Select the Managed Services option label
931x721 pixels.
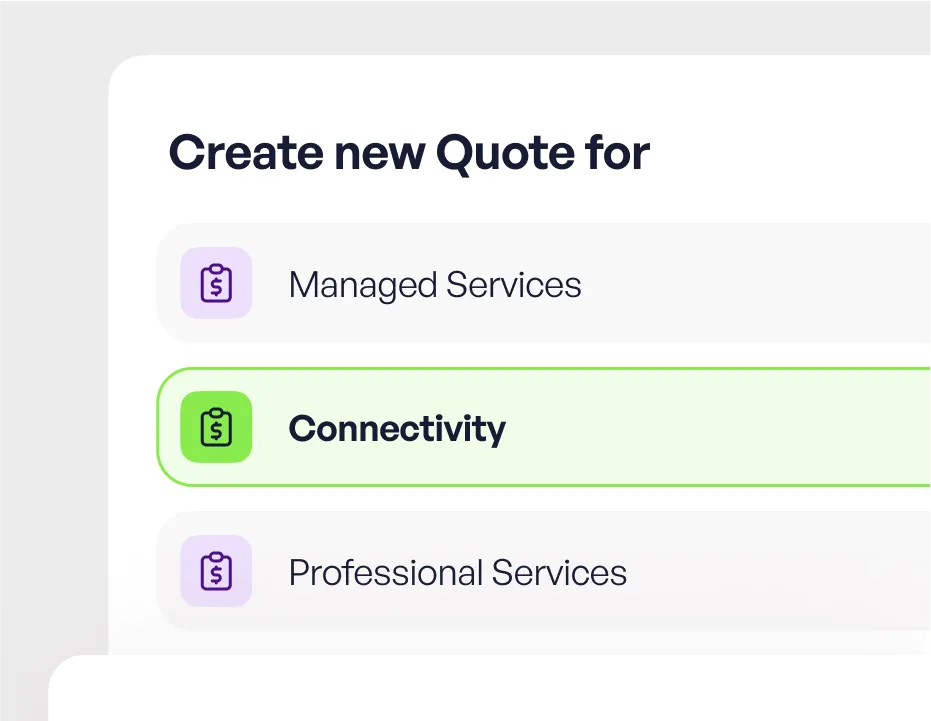(x=434, y=285)
